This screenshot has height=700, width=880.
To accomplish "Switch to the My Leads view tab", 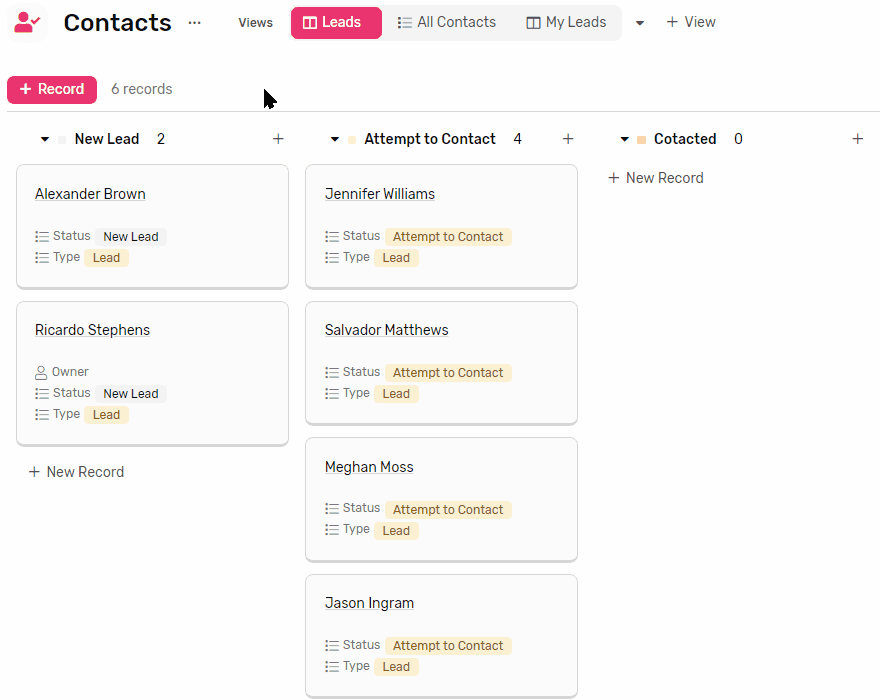I will coord(566,22).
